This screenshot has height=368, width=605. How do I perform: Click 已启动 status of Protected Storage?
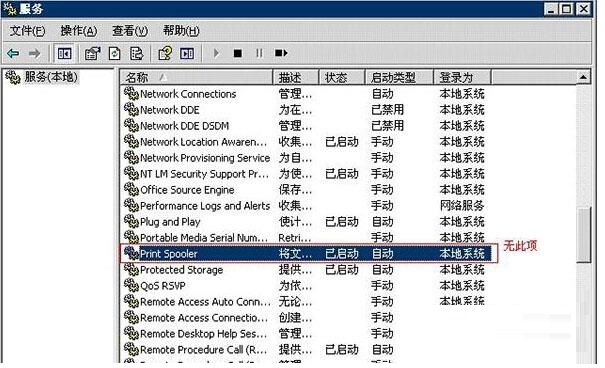(x=341, y=270)
